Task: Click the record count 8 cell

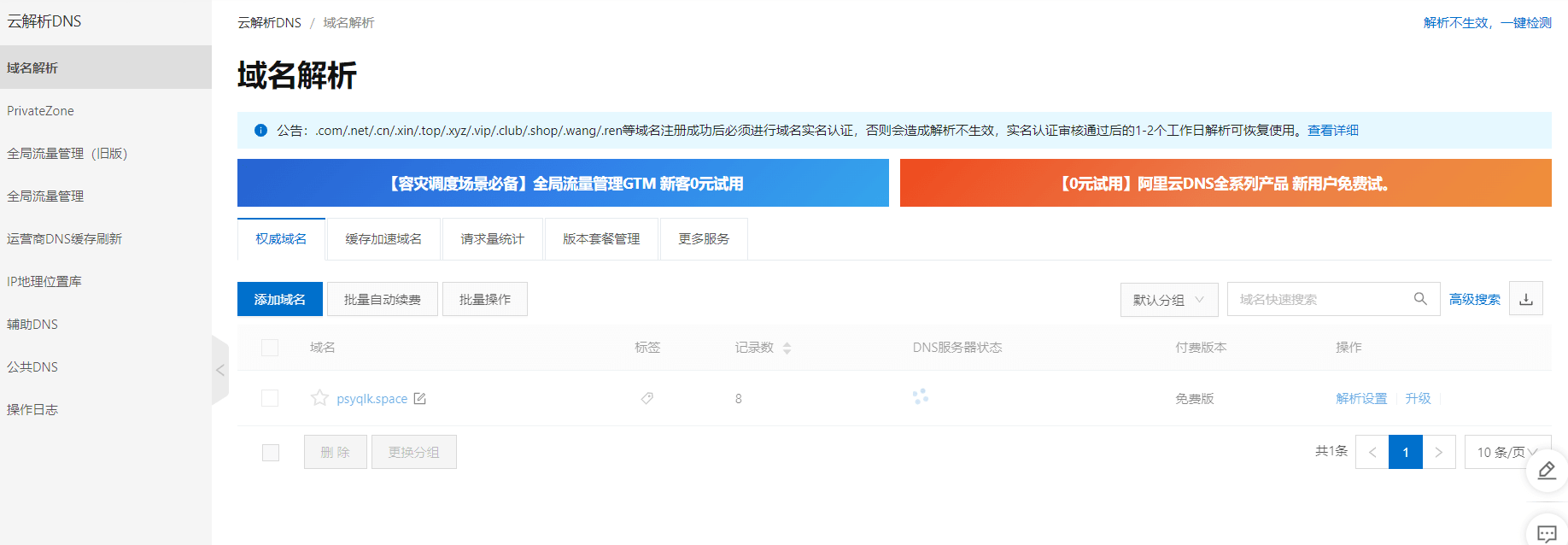Action: tap(739, 398)
